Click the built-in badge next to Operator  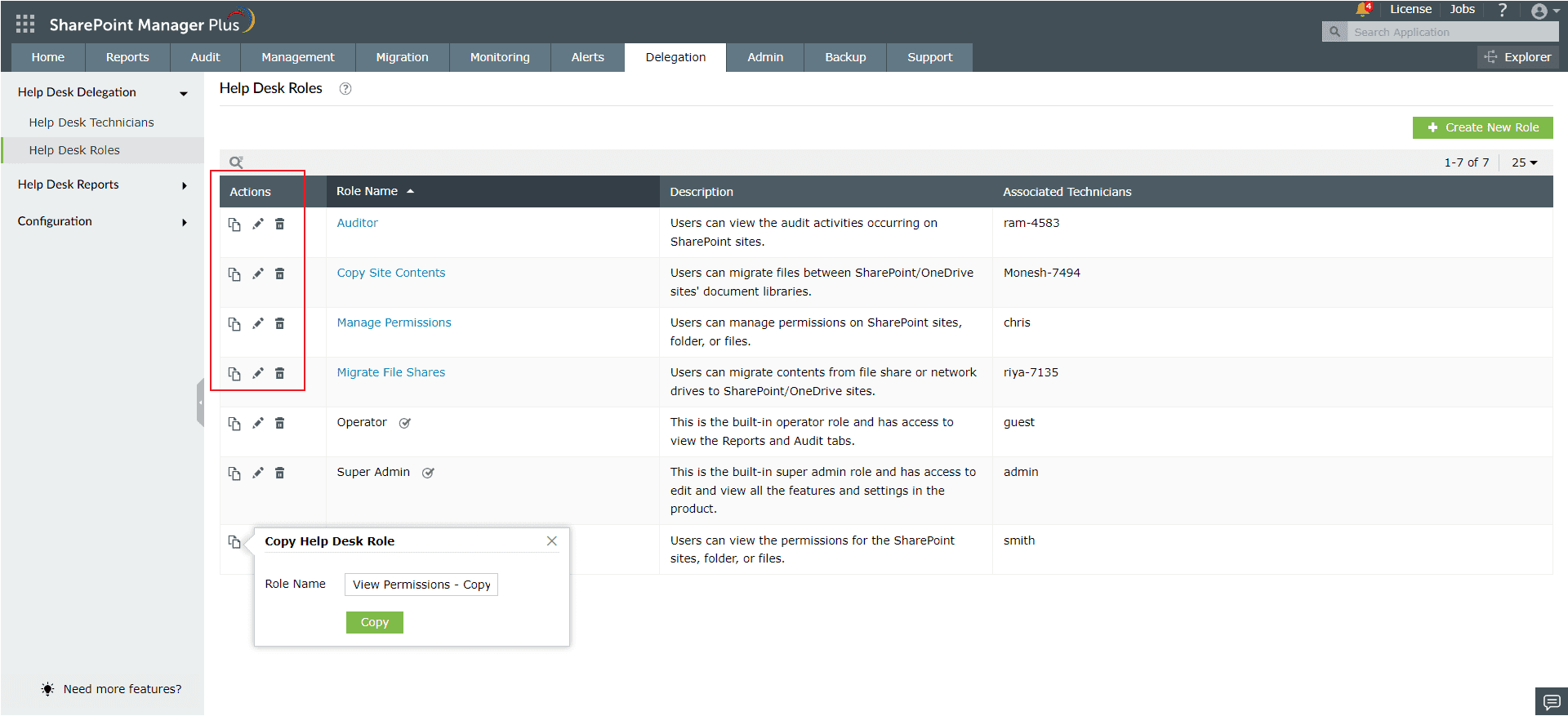(405, 423)
